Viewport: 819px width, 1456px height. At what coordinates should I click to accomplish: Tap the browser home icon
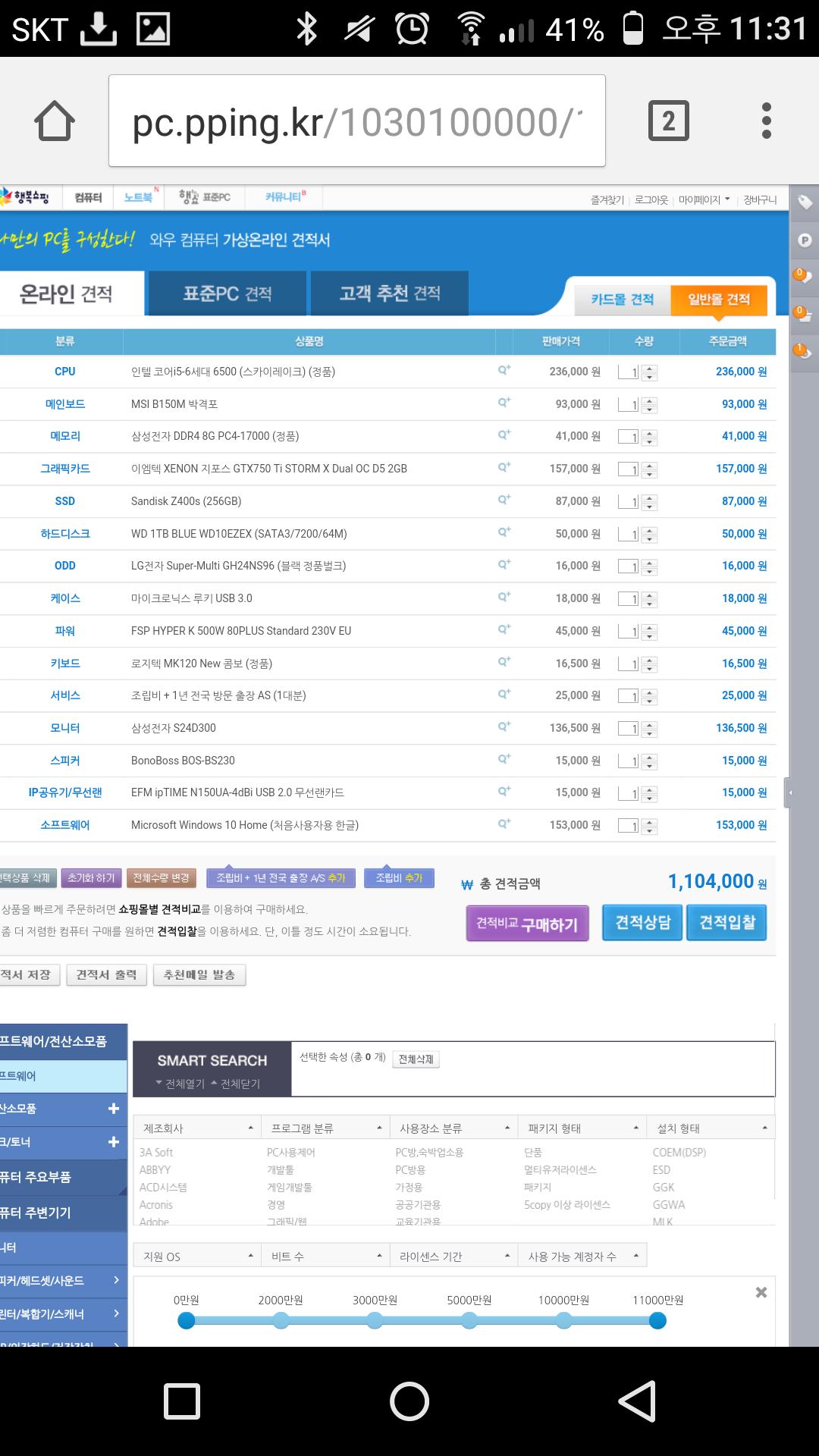[x=55, y=121]
